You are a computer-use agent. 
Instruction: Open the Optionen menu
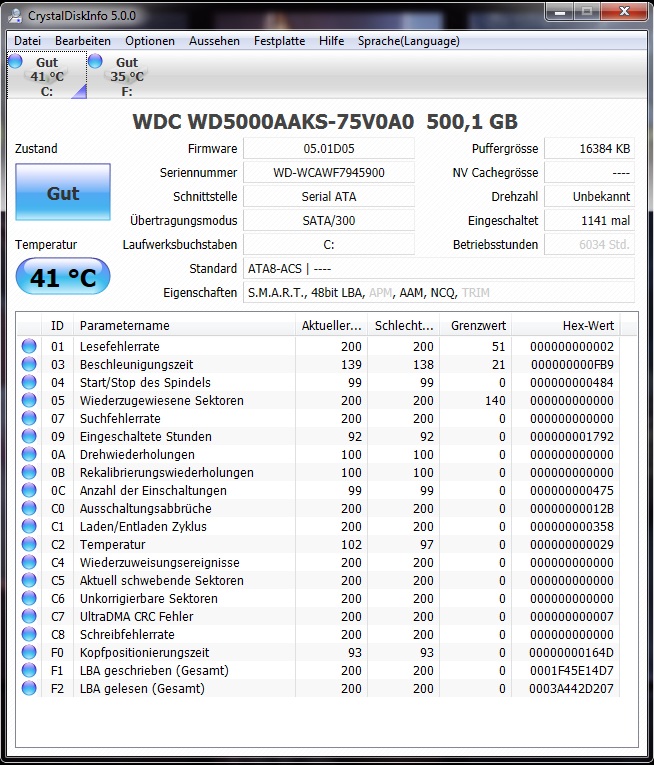pyautogui.click(x=150, y=41)
